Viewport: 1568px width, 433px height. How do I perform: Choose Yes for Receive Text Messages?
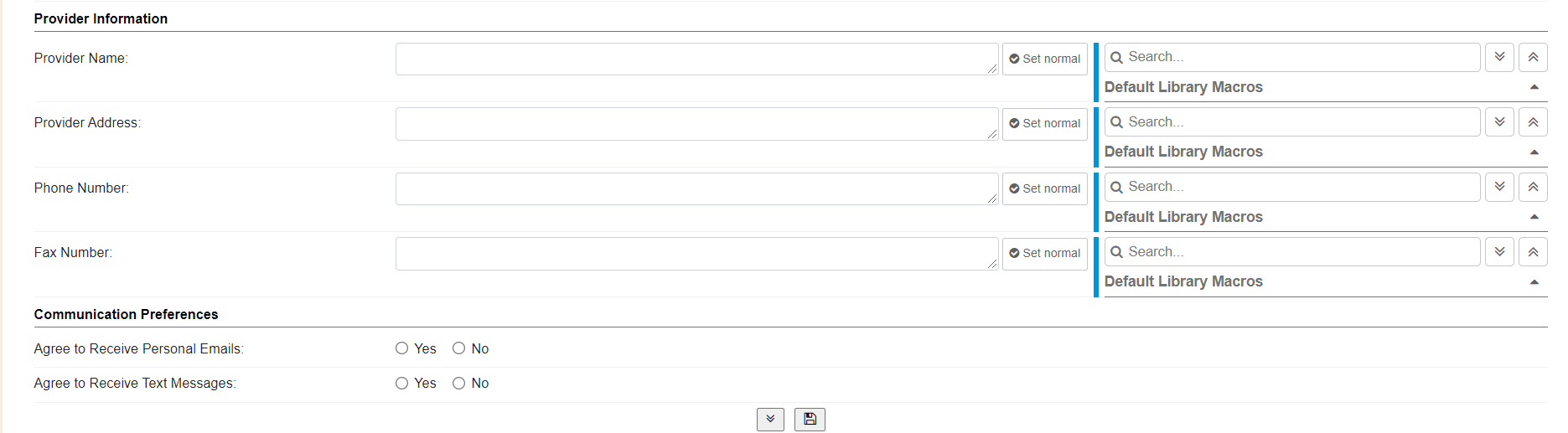(402, 383)
